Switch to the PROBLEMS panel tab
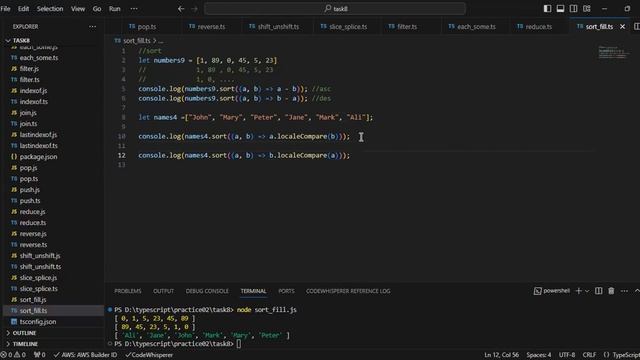This screenshot has height=360, width=640. tap(128, 291)
